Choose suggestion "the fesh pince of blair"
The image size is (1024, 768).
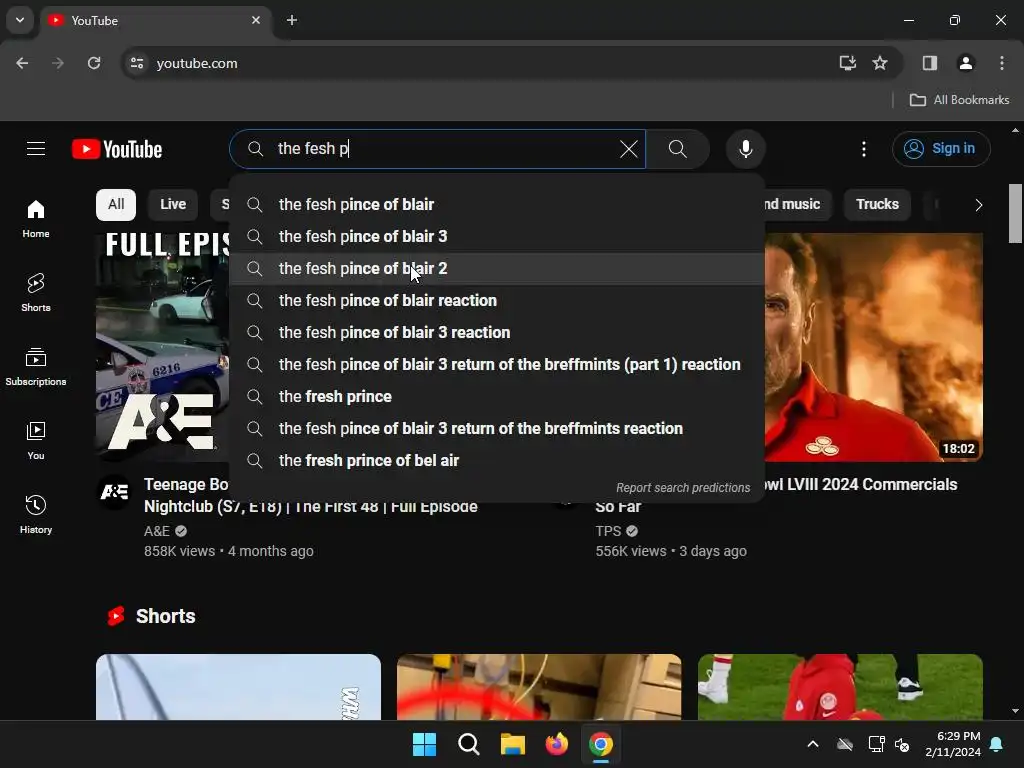pos(496,204)
